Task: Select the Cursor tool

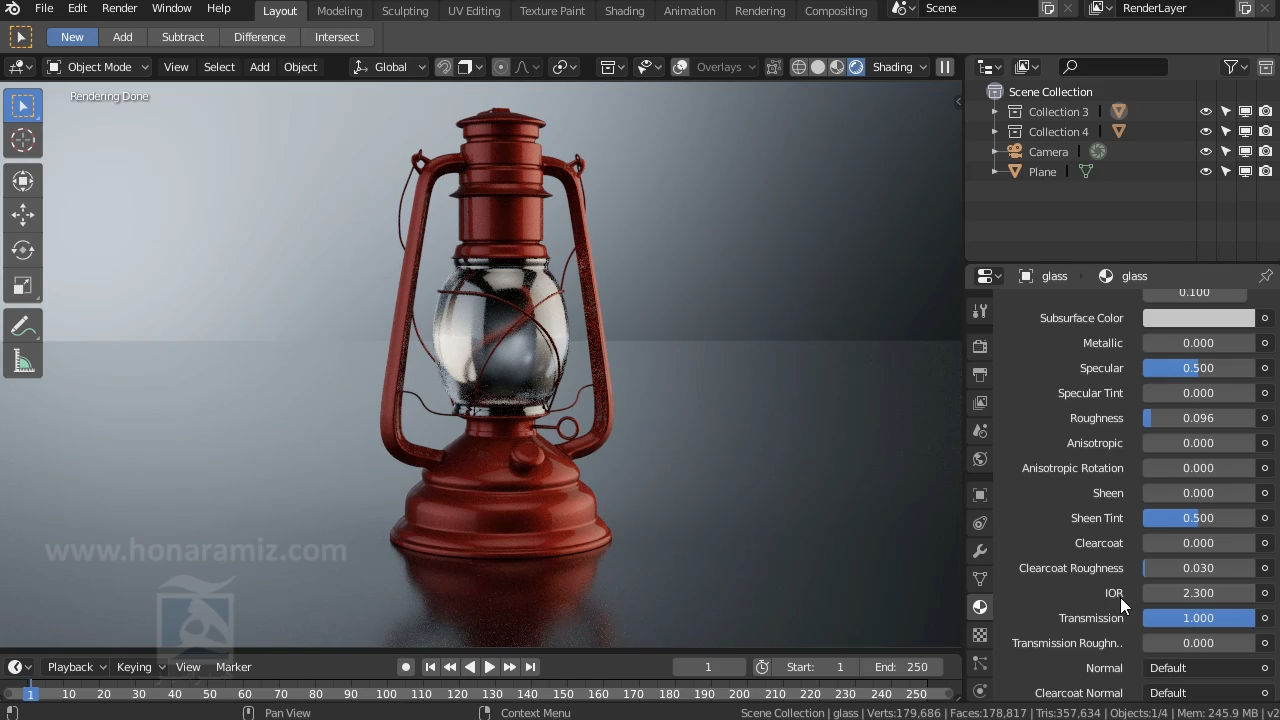Action: [x=23, y=140]
